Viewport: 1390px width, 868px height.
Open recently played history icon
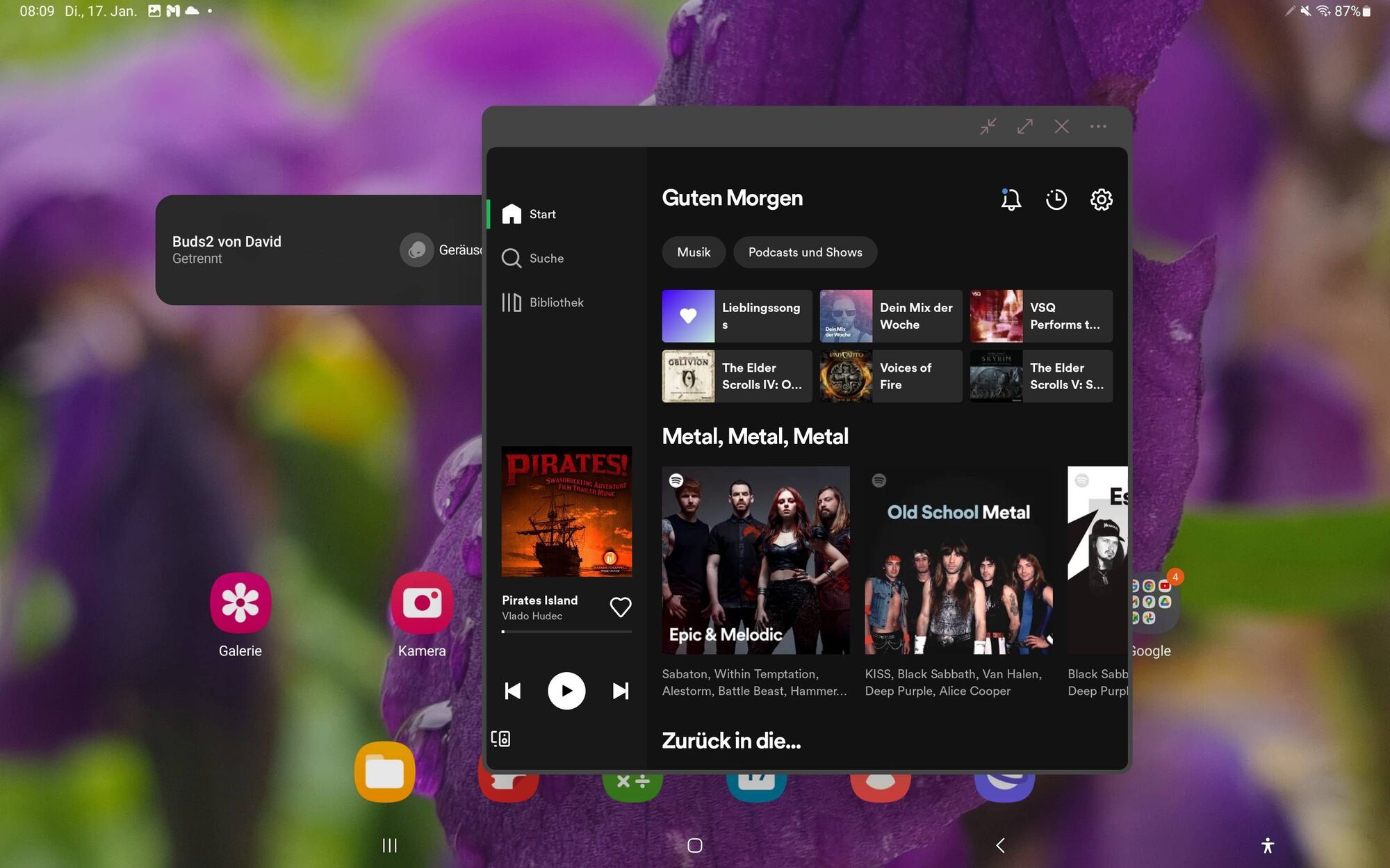click(1056, 199)
